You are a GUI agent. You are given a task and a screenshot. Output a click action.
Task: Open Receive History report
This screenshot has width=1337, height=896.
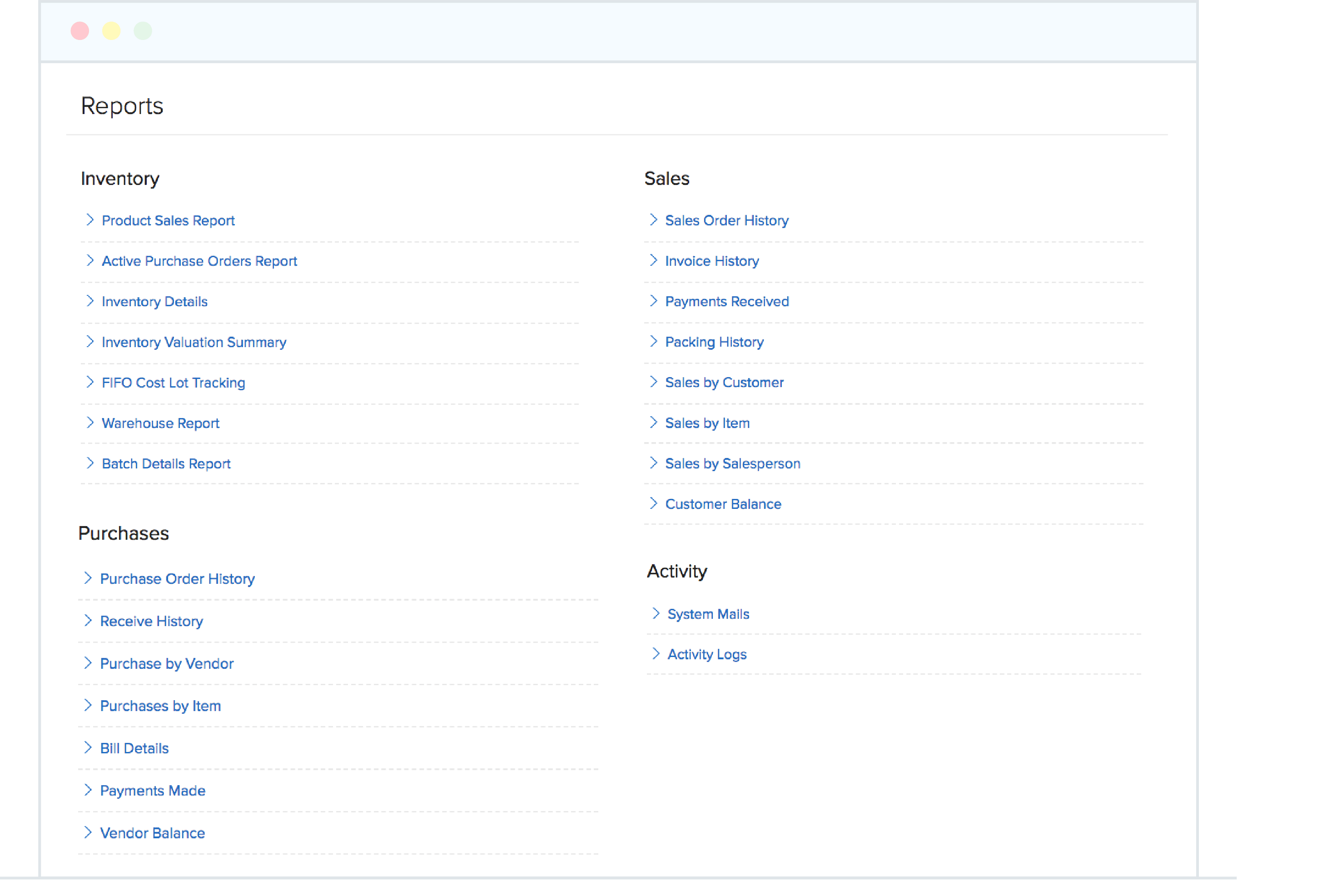pyautogui.click(x=151, y=621)
